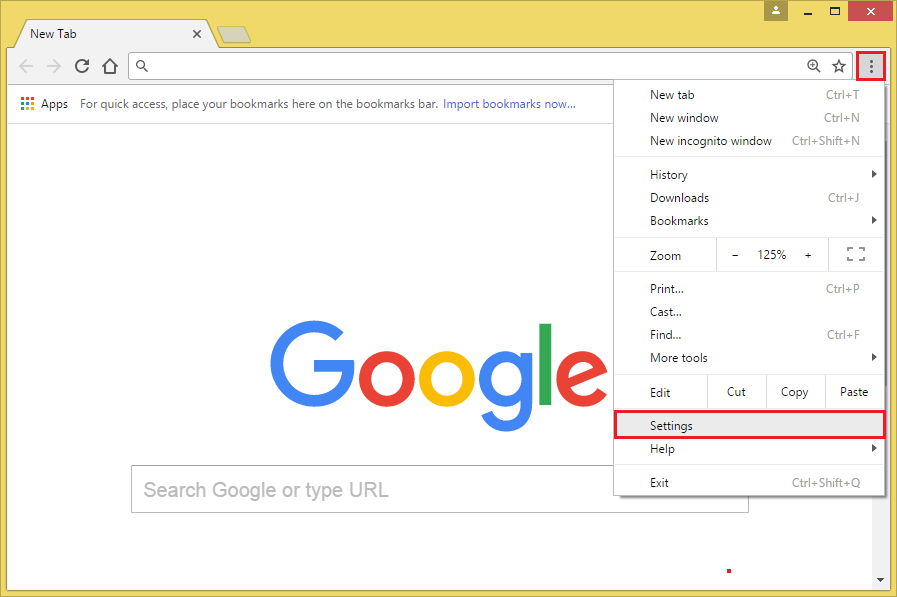897x597 pixels.
Task: Click the Import bookmarks now... link
Action: (x=509, y=104)
